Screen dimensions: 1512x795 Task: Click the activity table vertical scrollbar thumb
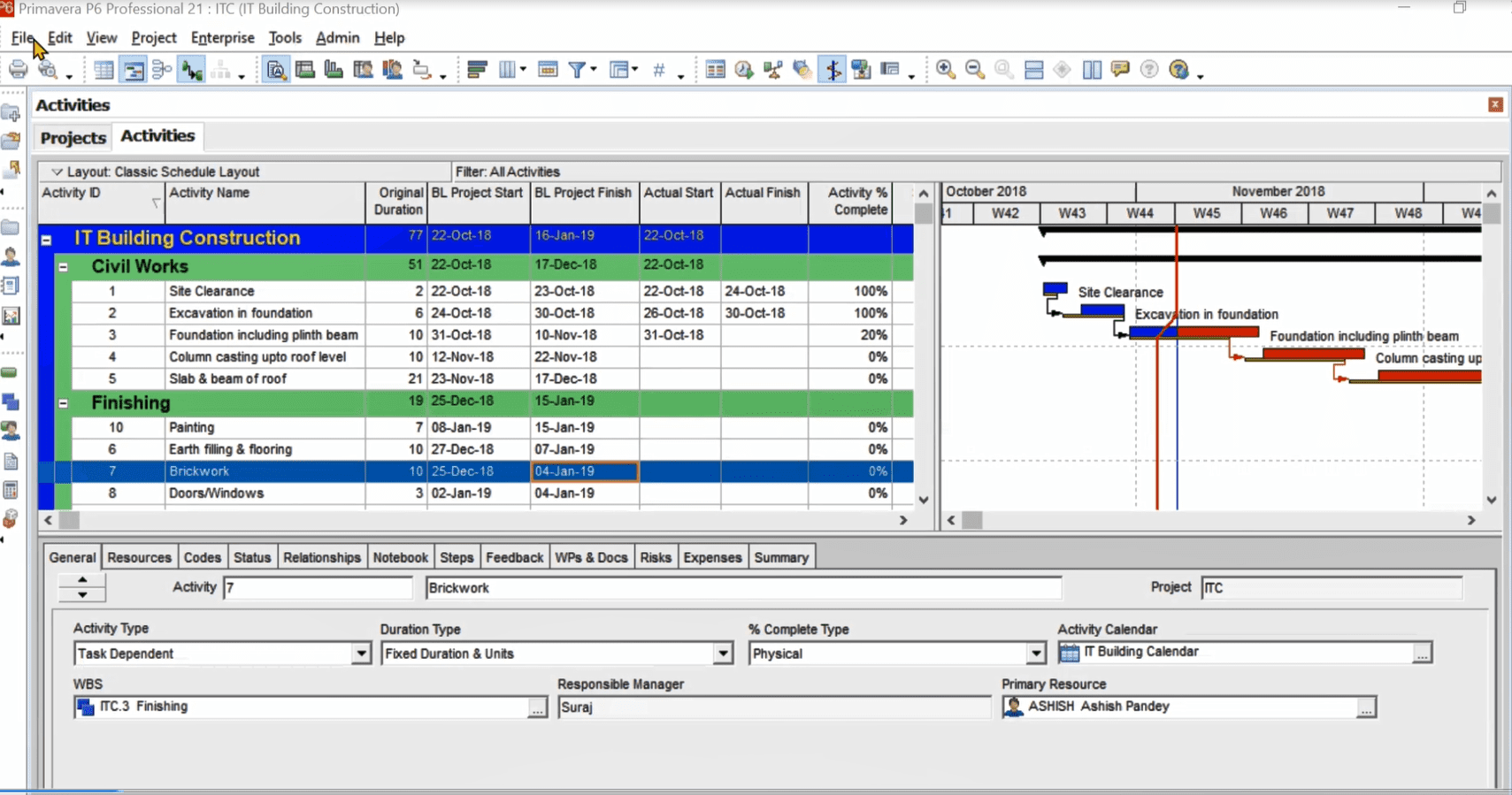[x=924, y=213]
